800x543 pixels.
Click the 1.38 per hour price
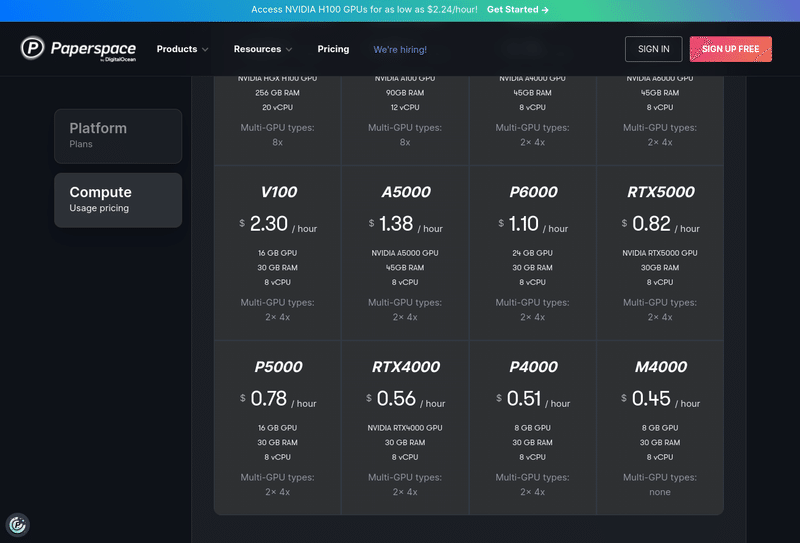[x=406, y=224]
